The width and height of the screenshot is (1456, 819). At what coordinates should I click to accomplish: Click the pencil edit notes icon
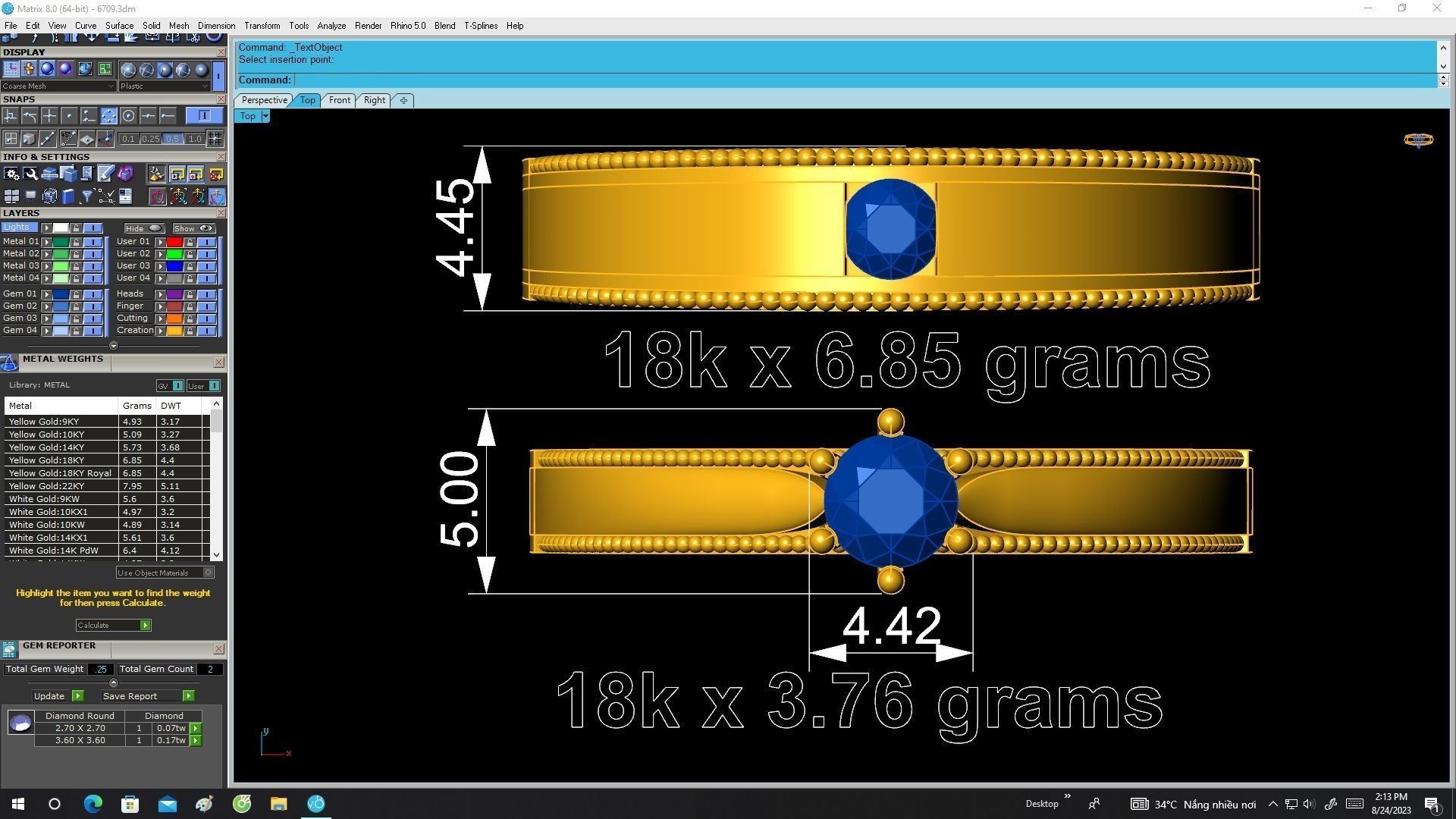106,174
